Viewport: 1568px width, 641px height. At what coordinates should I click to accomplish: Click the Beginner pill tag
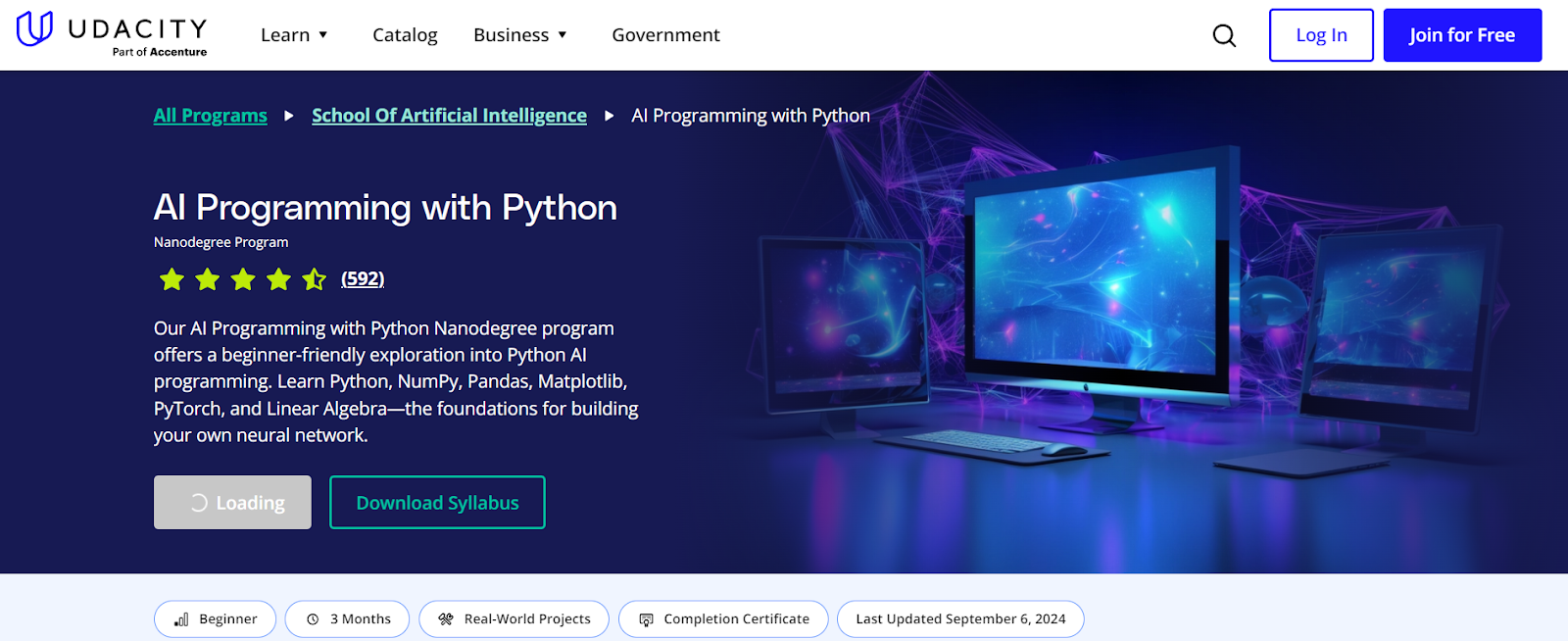pyautogui.click(x=215, y=619)
